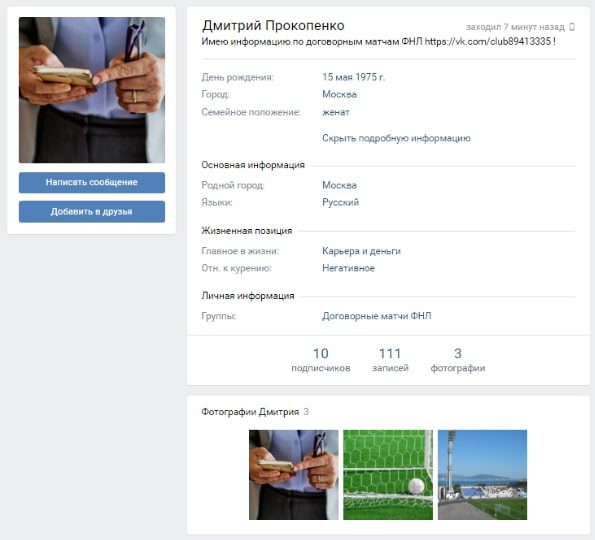The height and width of the screenshot is (540, 595).
Task: Click the Написать сообщение button
Action: point(92,182)
